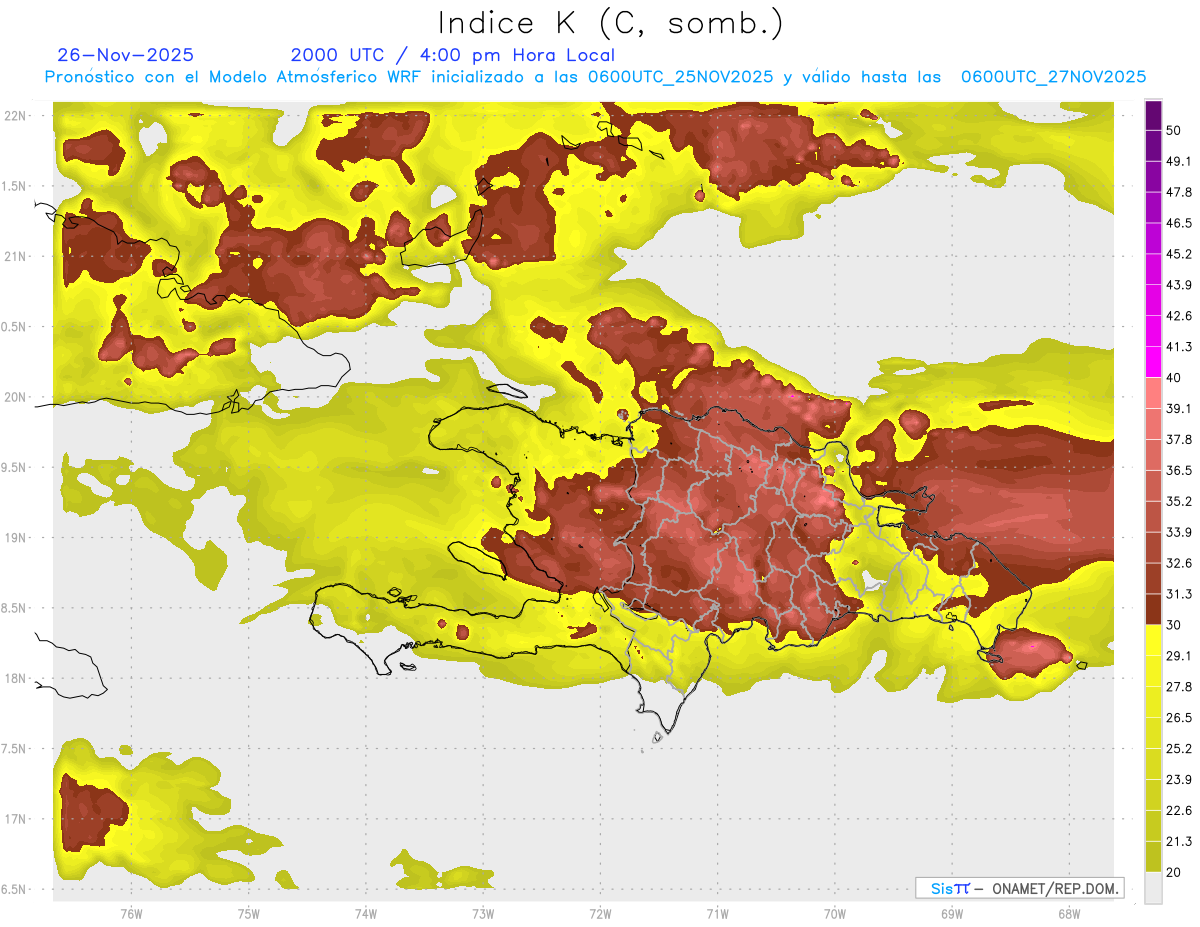
Task: Click the '32.6' value on the color scale
Action: coord(1179,563)
